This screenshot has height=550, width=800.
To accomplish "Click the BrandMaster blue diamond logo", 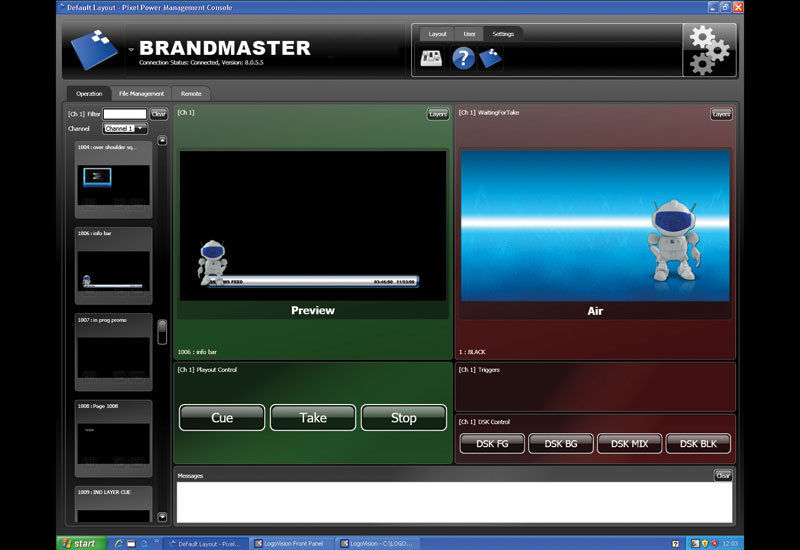I will click(x=94, y=49).
